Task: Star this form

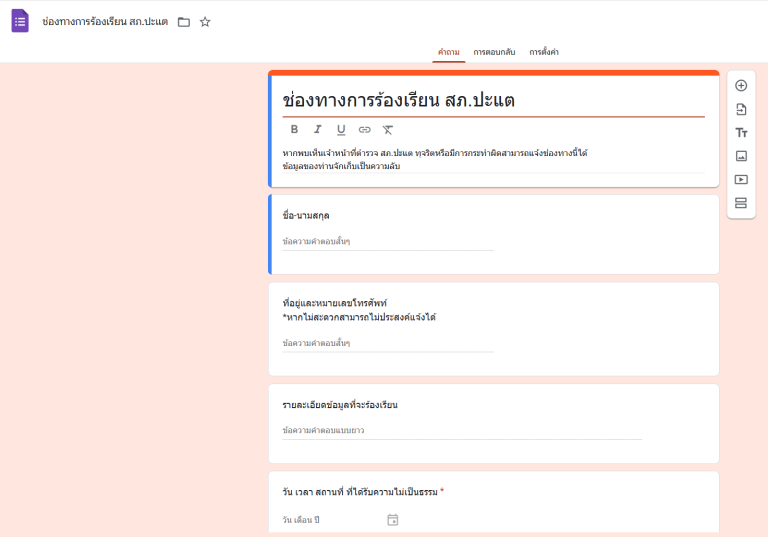Action: pos(205,22)
